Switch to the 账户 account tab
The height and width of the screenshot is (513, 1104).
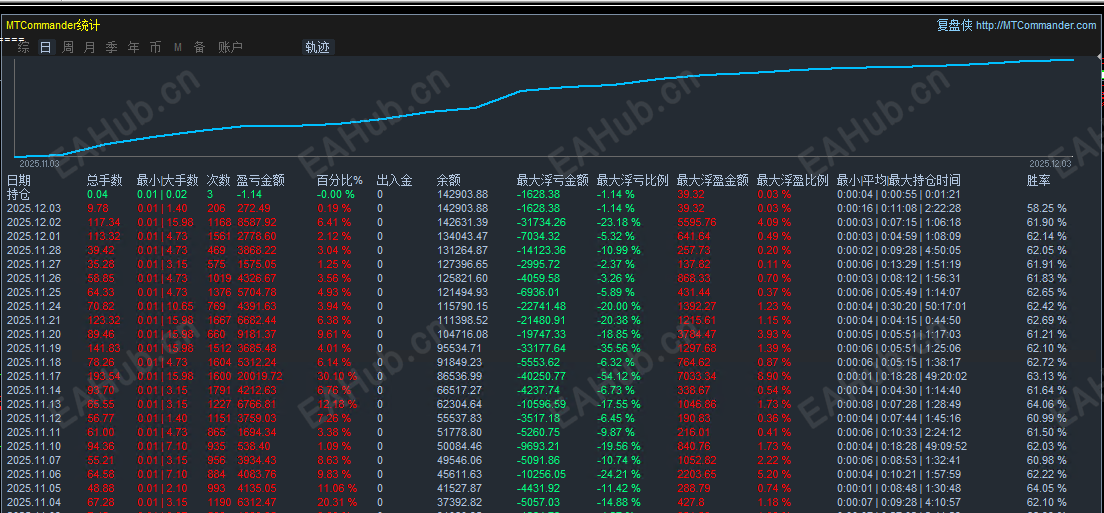coord(230,47)
